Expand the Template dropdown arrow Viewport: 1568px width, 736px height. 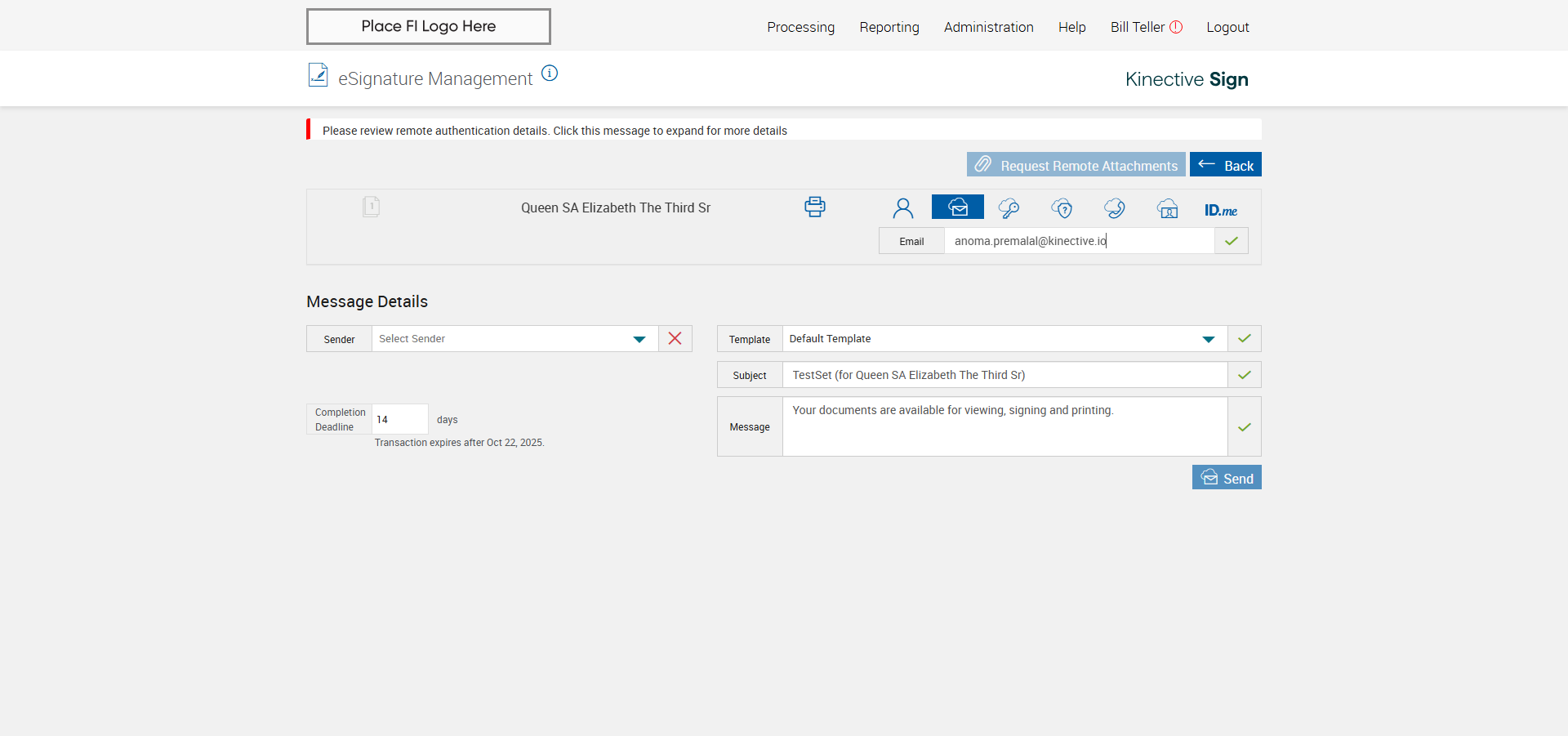pos(1208,339)
